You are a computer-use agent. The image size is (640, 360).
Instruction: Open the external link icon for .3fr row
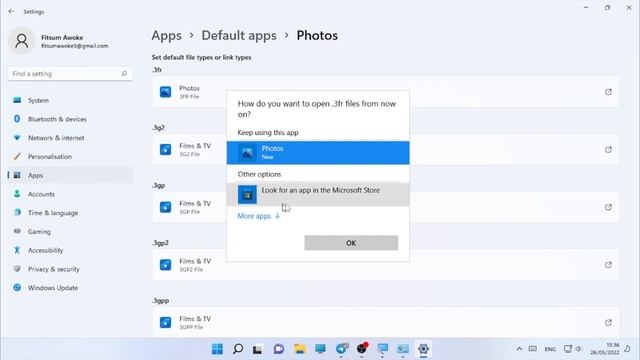point(608,92)
